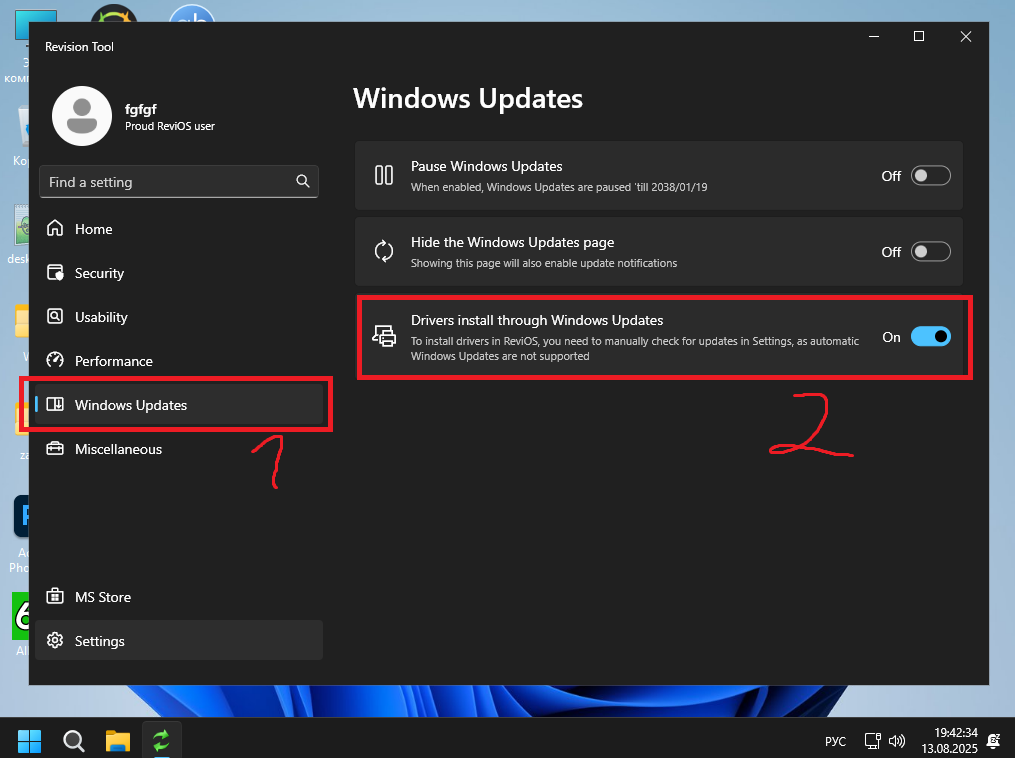Click the Performance gauge icon

tap(55, 360)
